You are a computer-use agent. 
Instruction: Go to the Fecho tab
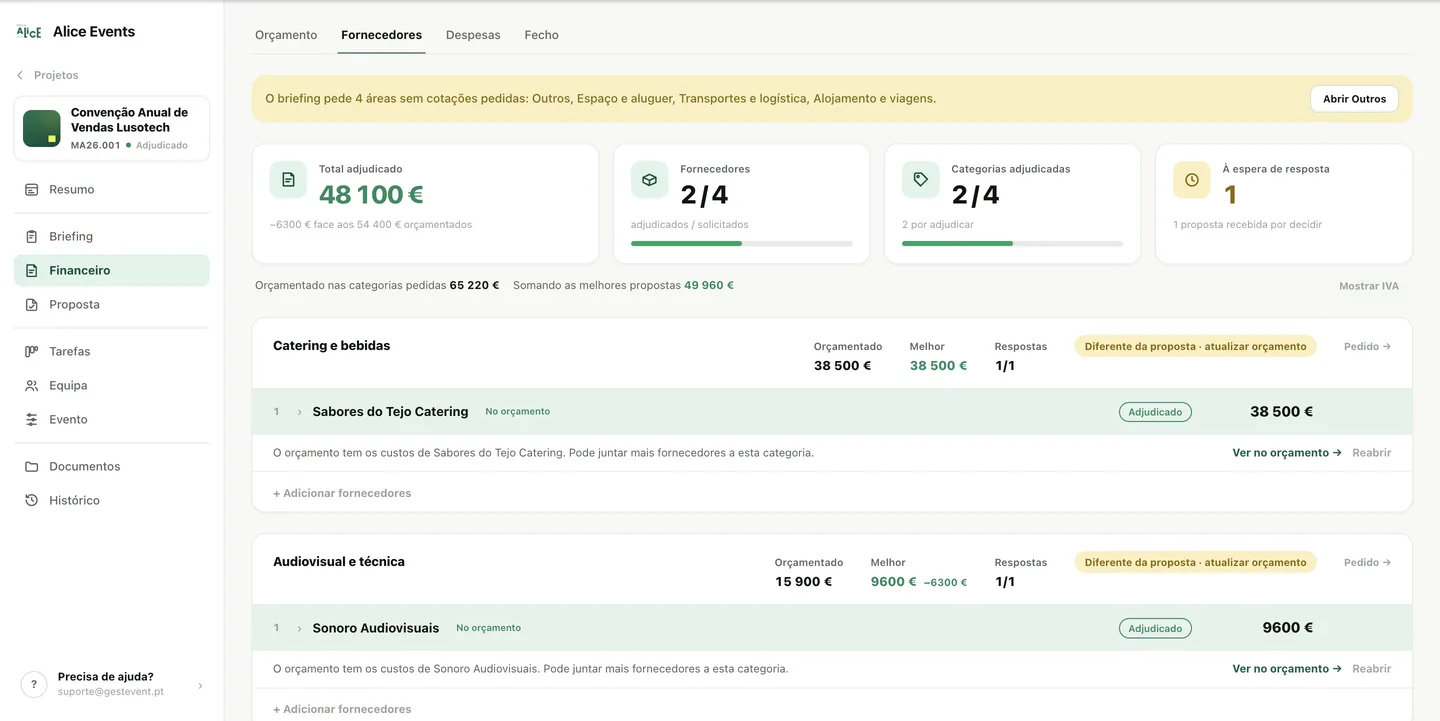tap(541, 35)
